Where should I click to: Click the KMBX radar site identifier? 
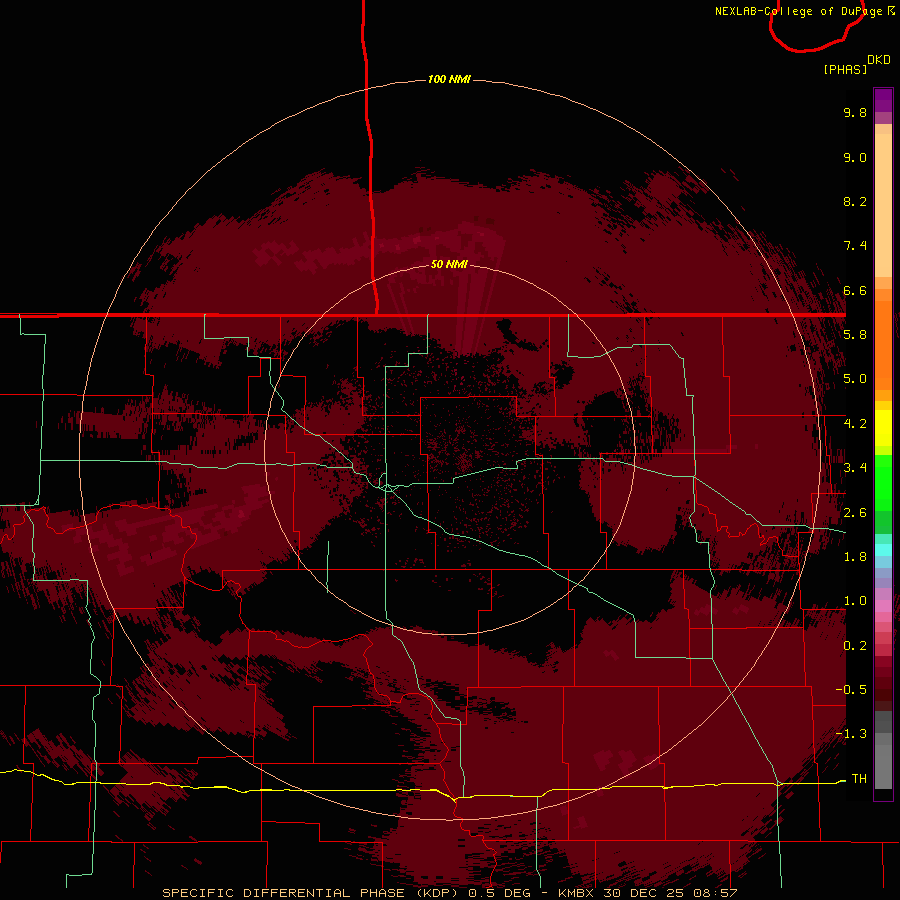click(576, 893)
